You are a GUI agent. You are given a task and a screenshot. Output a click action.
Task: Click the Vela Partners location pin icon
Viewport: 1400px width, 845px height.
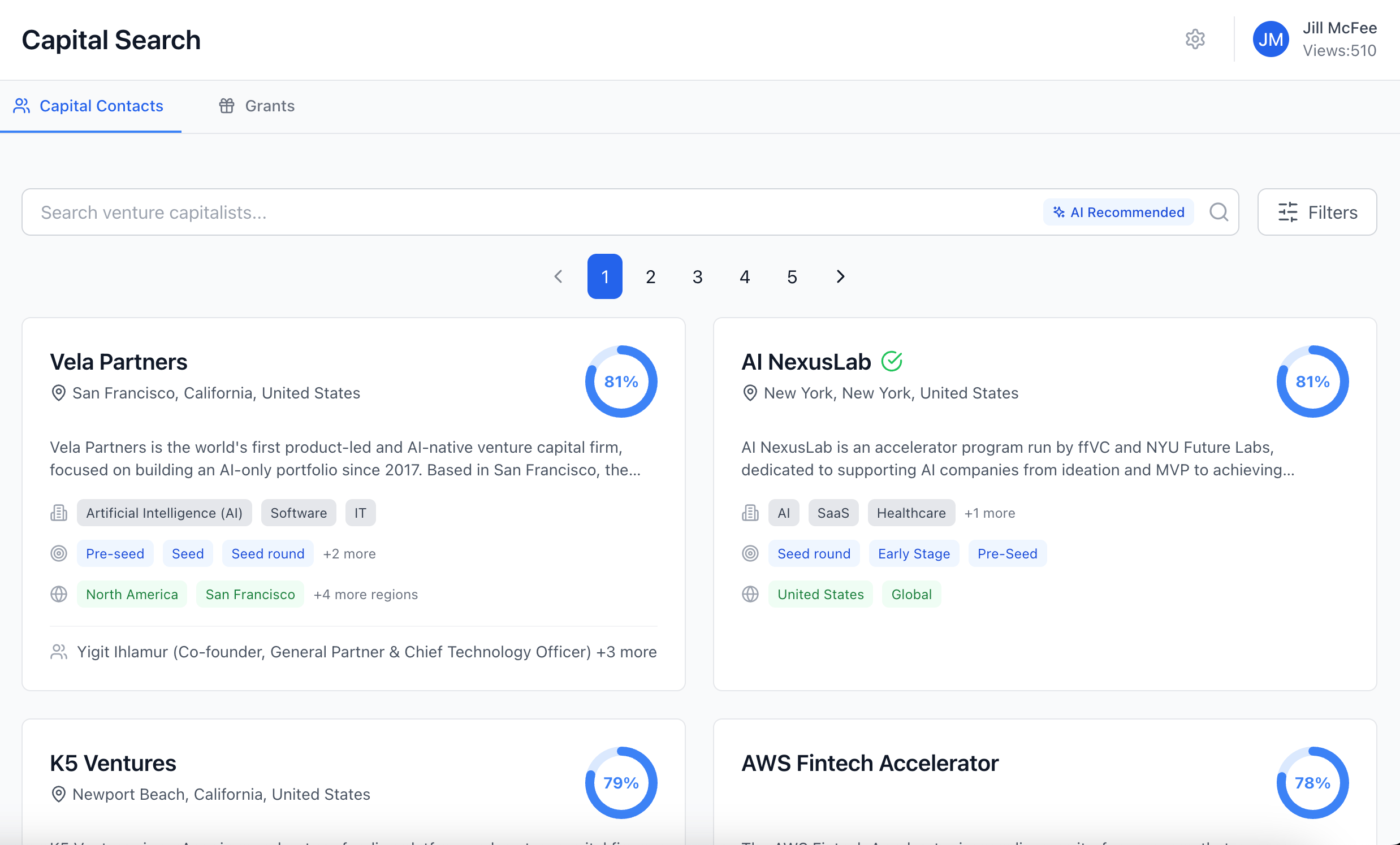click(x=59, y=393)
